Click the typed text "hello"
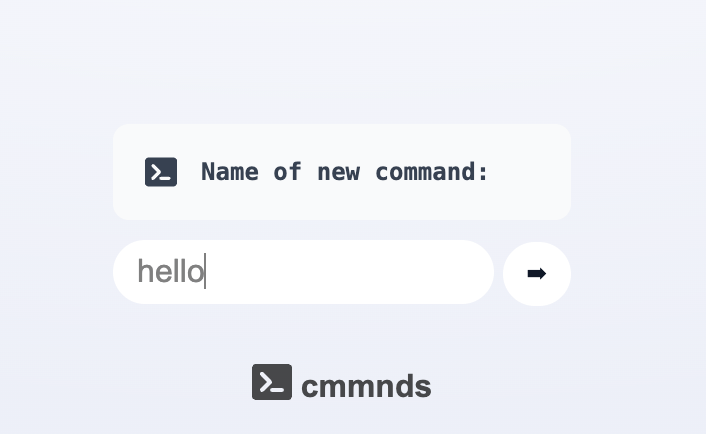The height and width of the screenshot is (434, 706). tap(170, 272)
